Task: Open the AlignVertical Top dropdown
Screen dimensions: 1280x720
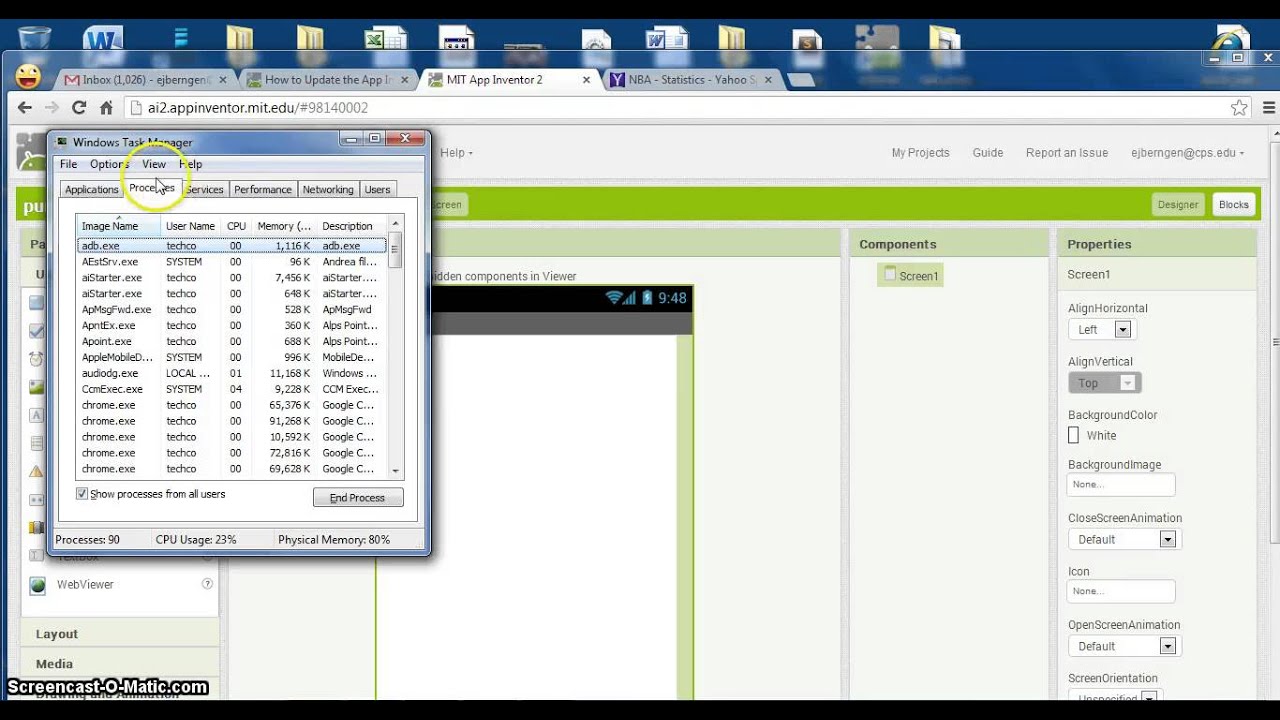Action: (1104, 383)
